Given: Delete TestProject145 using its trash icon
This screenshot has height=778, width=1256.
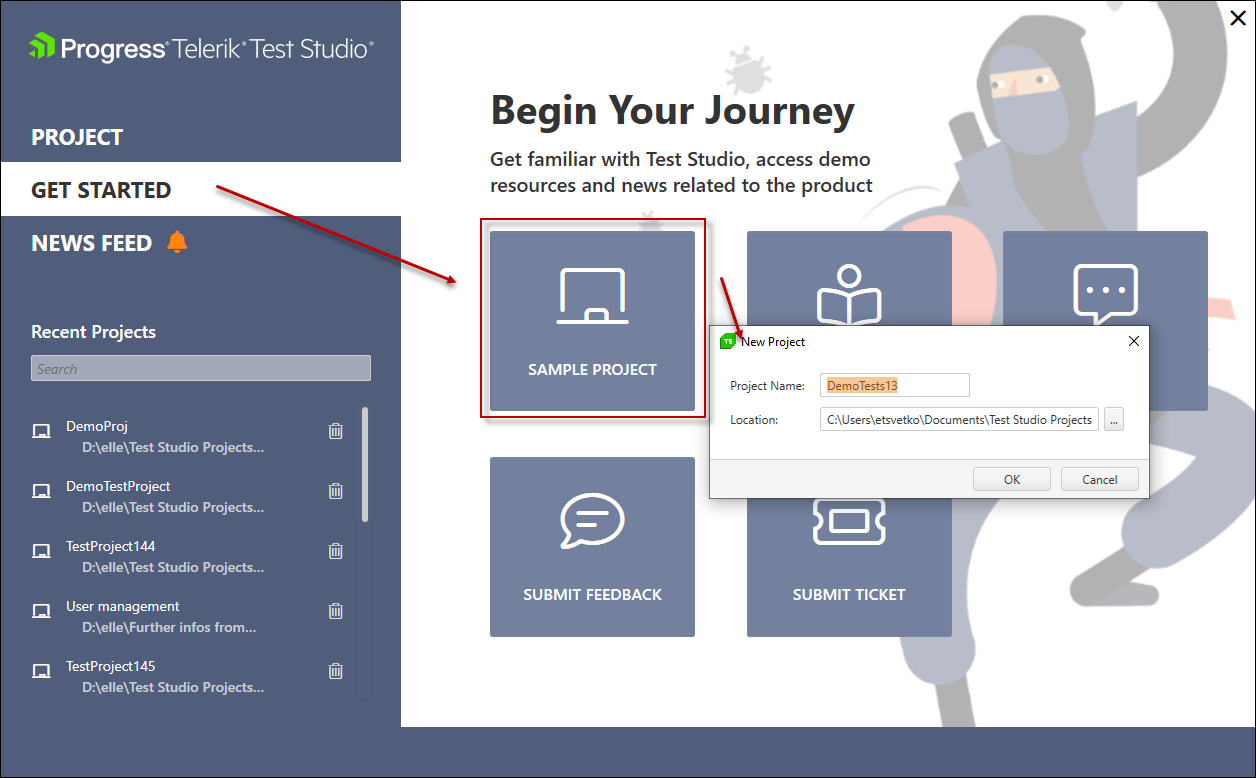Looking at the screenshot, I should (336, 671).
